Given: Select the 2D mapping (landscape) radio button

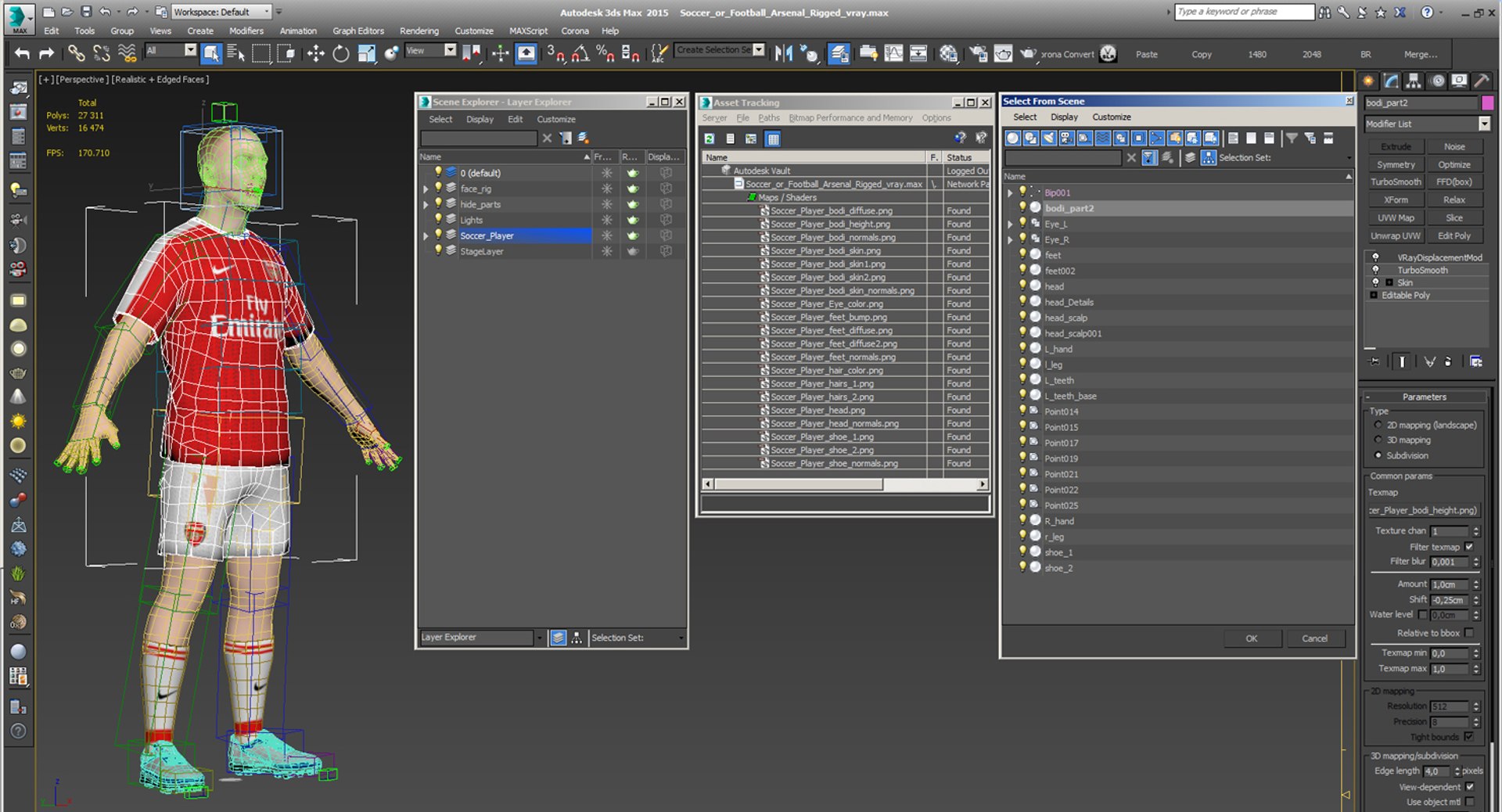Looking at the screenshot, I should (1378, 425).
